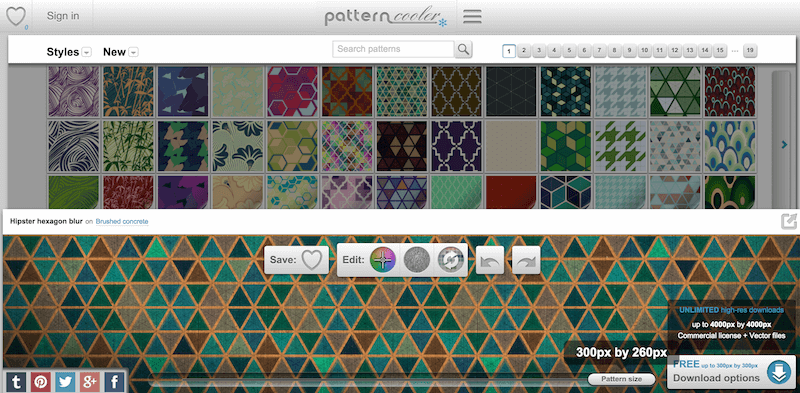Screen dimensions: 800x393
Task: Select the purple swirl rose thumbnail
Action: (x=74, y=91)
